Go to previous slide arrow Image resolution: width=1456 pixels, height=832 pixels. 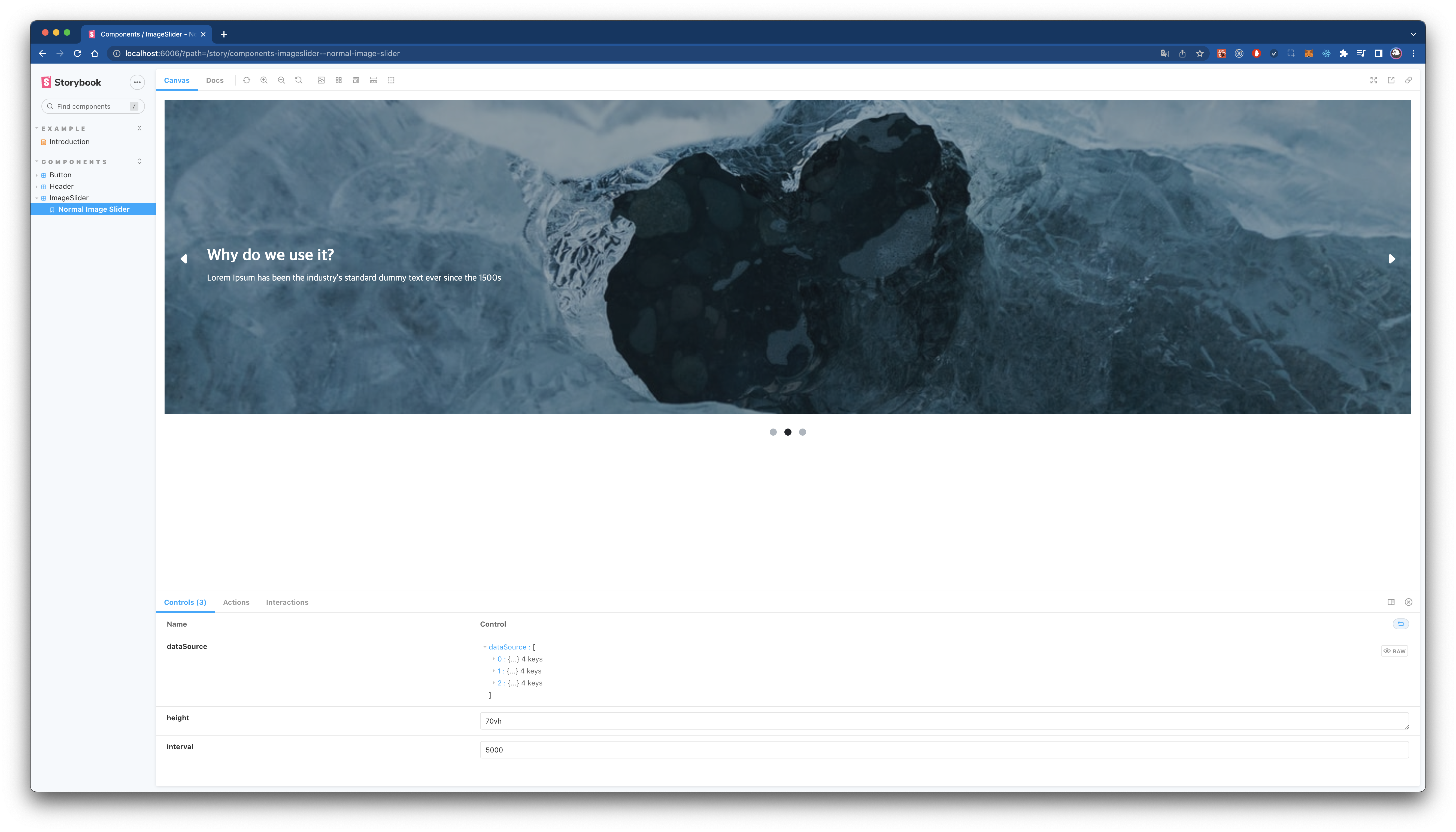click(x=183, y=259)
